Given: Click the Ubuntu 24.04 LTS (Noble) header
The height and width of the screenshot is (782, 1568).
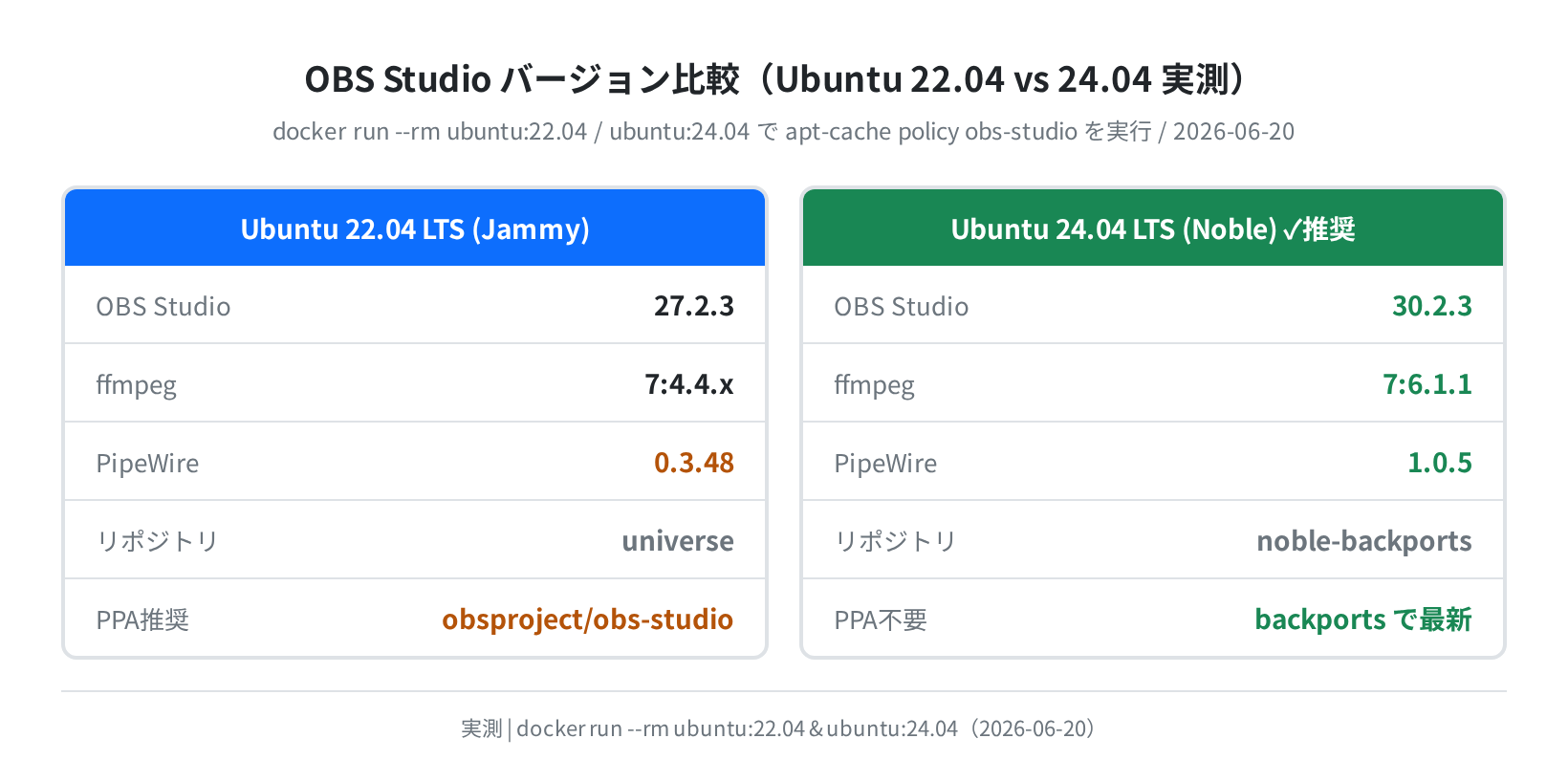Looking at the screenshot, I should pos(1153,228).
